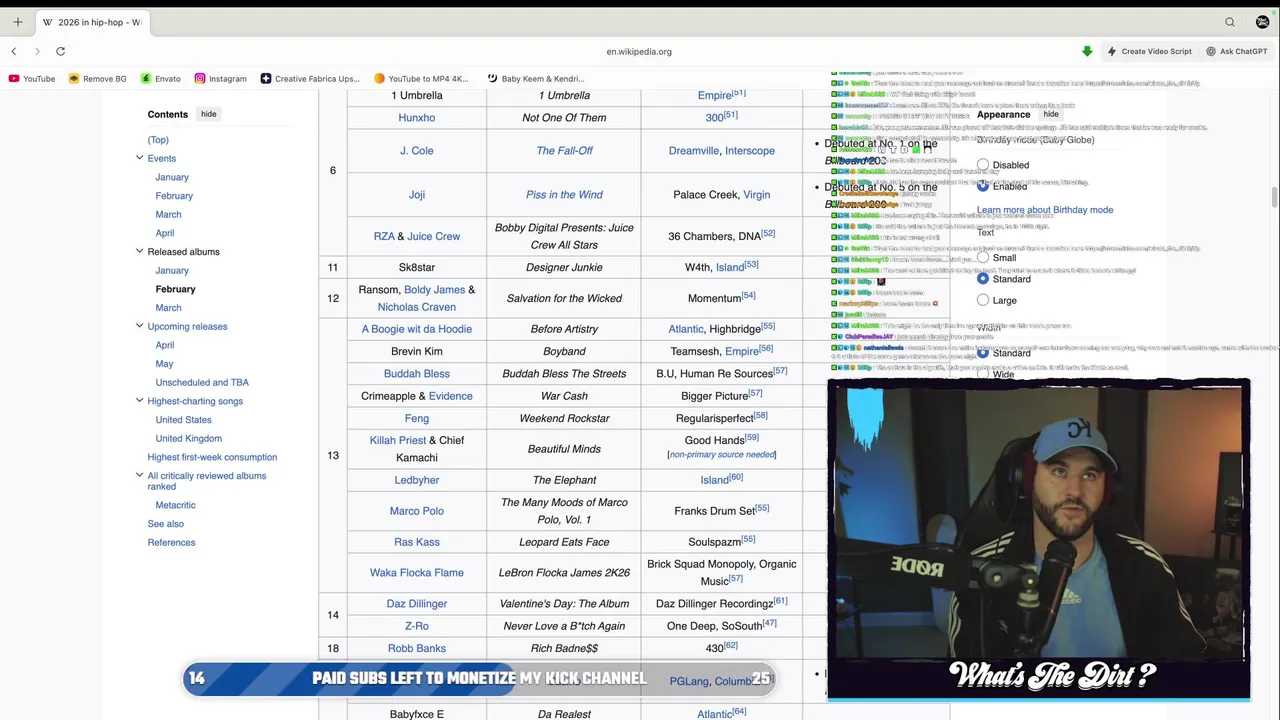Open the Daz Dillinger link
The height and width of the screenshot is (720, 1280).
pos(417,604)
